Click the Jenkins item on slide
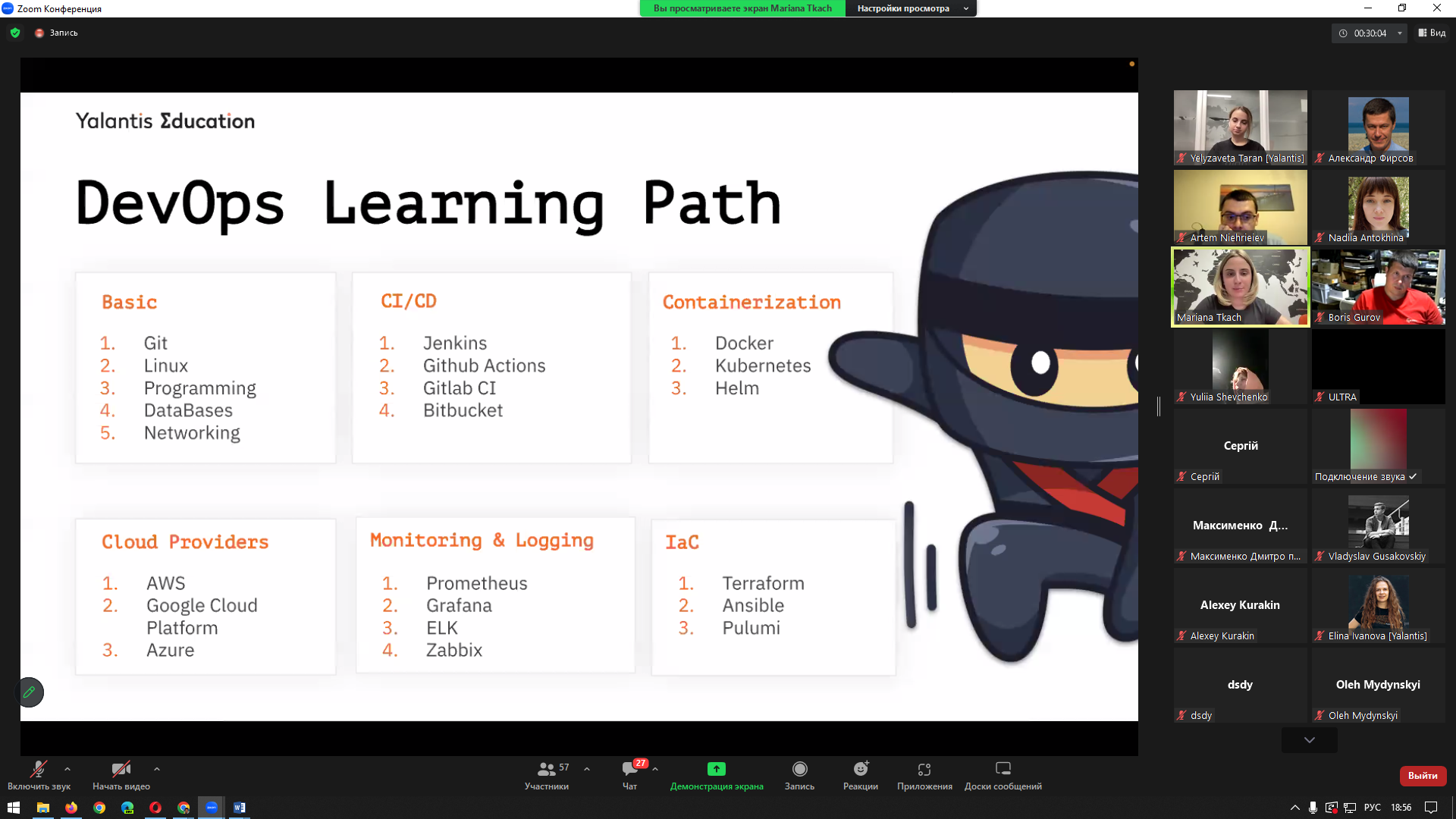1456x819 pixels. coord(455,343)
